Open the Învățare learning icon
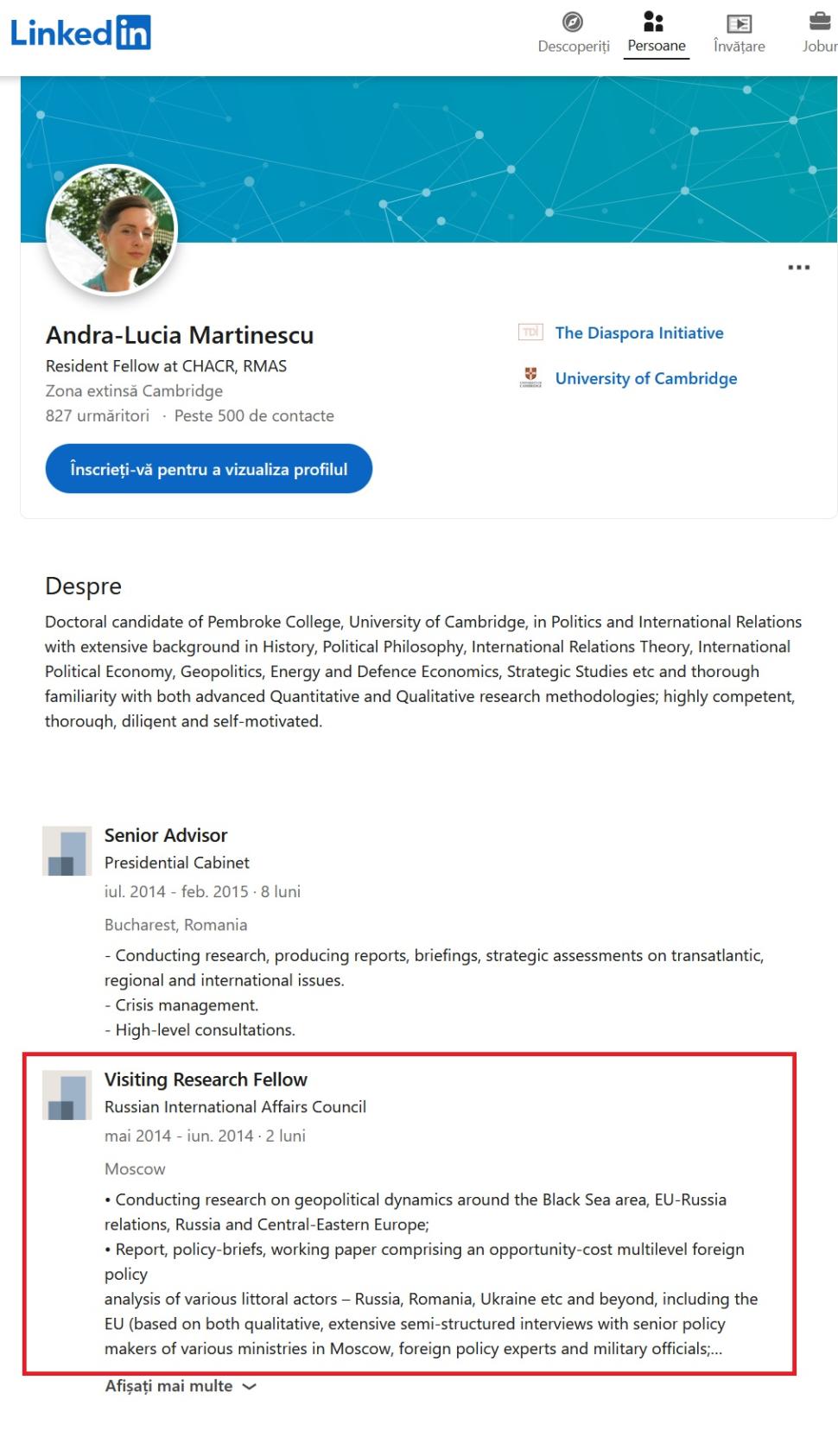This screenshot has height=1456, width=838. (739, 23)
